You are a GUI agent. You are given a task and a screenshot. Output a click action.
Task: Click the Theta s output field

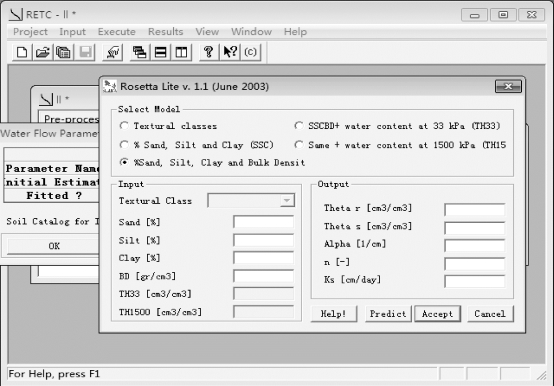click(x=475, y=228)
